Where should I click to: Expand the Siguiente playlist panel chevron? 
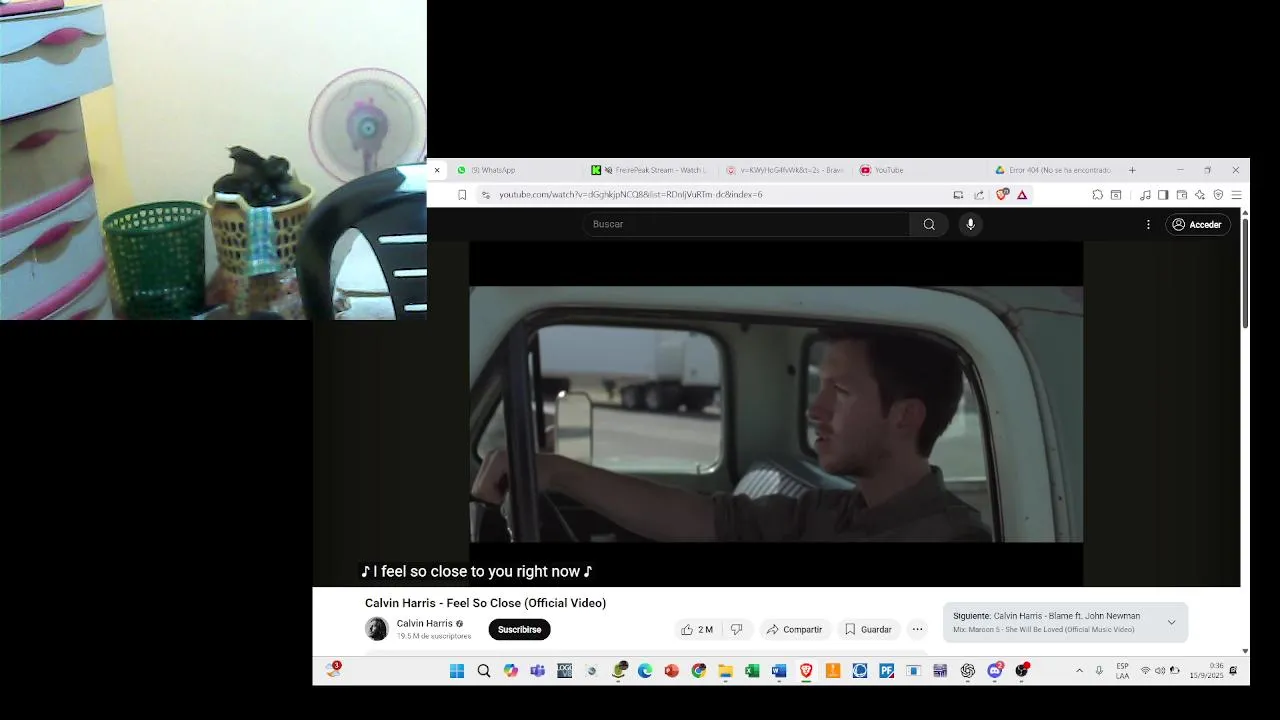(1171, 622)
